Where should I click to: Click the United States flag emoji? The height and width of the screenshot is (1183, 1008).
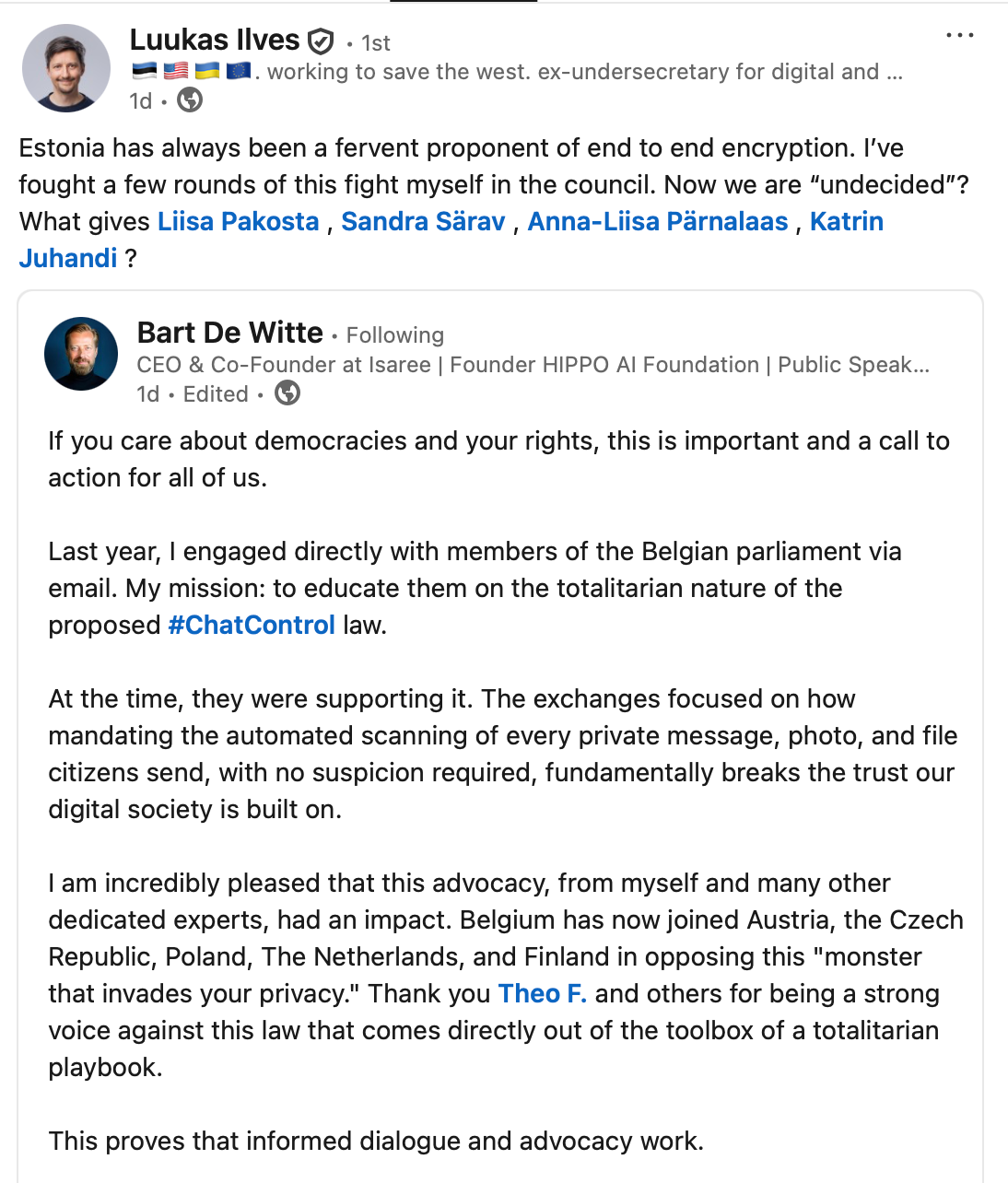tap(175, 71)
